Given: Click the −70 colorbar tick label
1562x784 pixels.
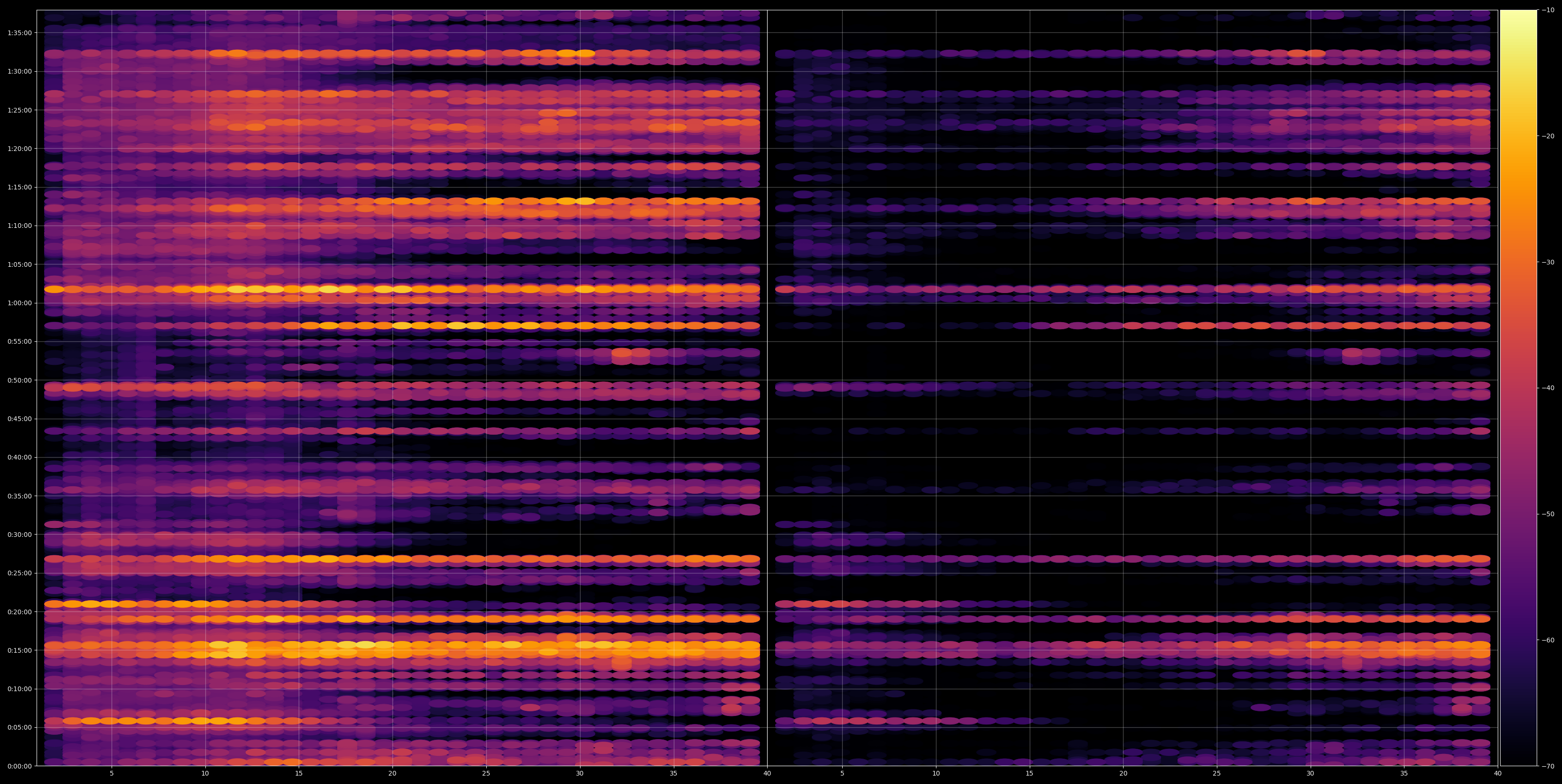Looking at the screenshot, I should [x=1548, y=766].
